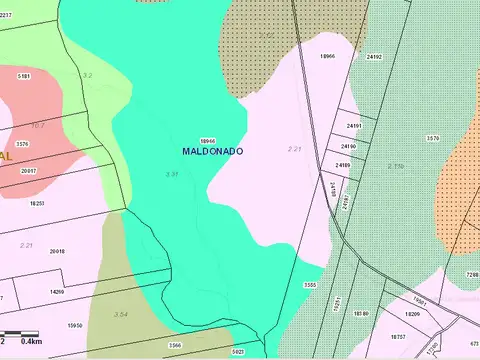This screenshot has height=360, width=480.
Task: Click parcel label 3555
Action: (x=310, y=285)
